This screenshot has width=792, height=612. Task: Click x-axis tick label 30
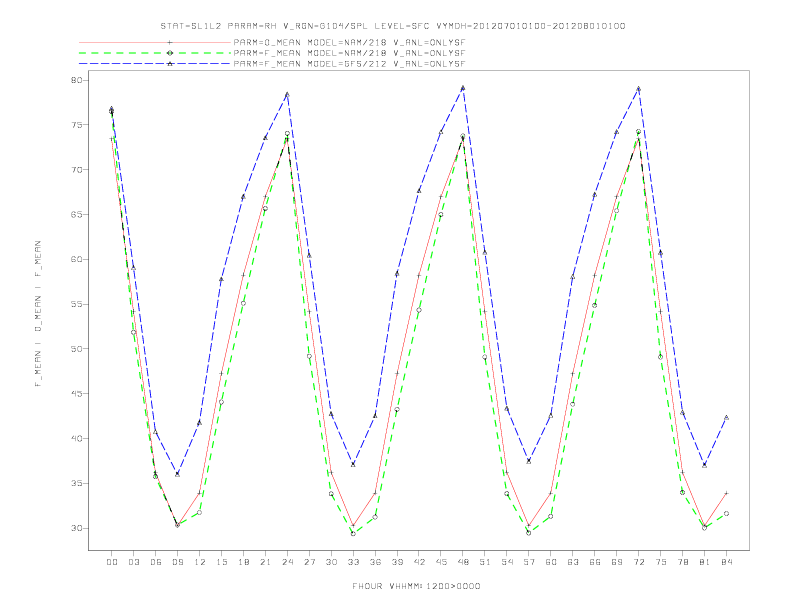(x=331, y=562)
